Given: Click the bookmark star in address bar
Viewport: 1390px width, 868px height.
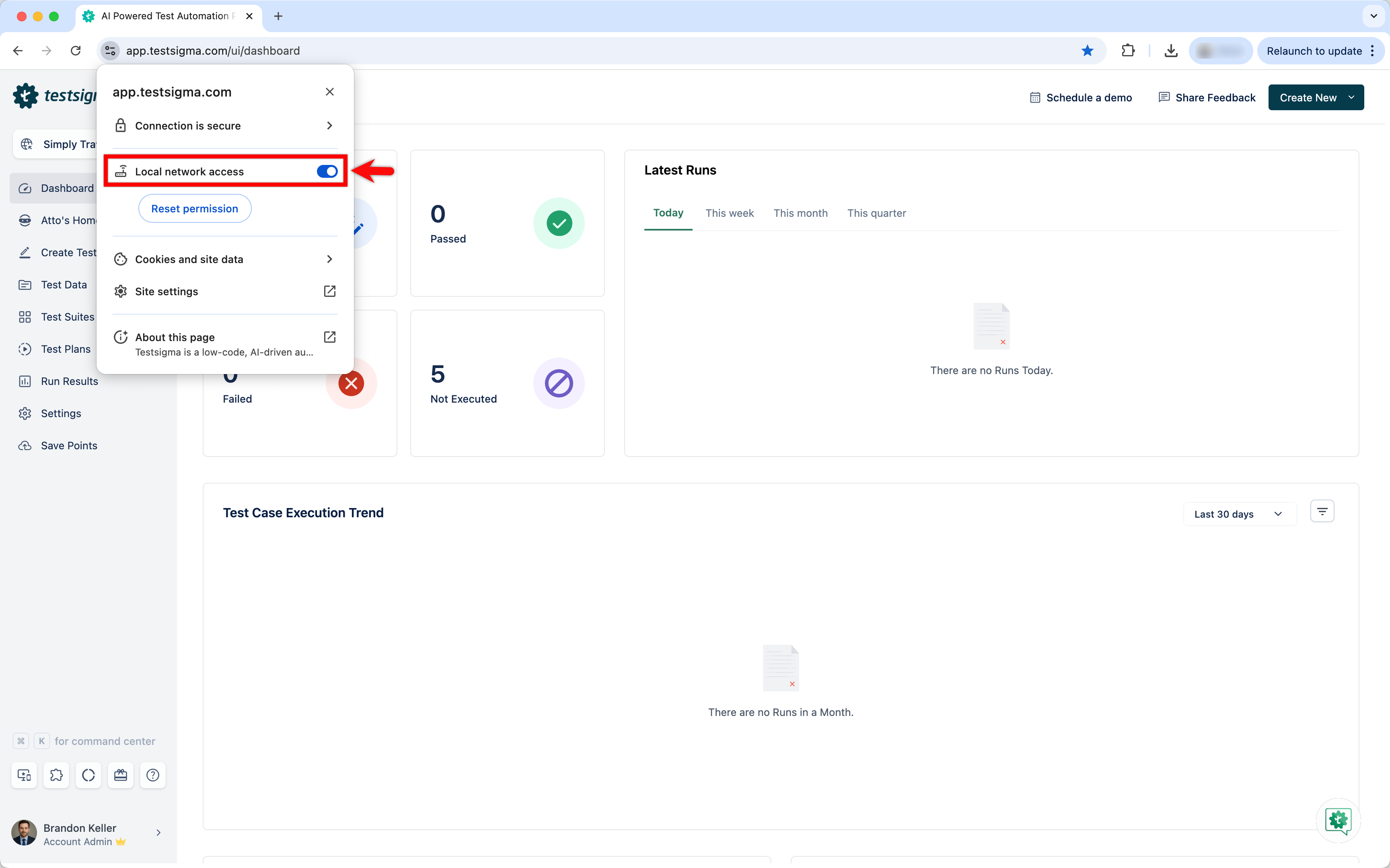Looking at the screenshot, I should click(1087, 51).
